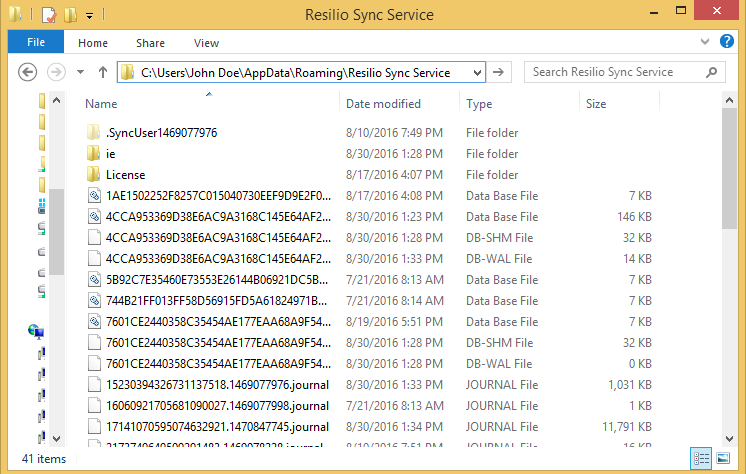Switch to Details view button
The image size is (746, 474).
pyautogui.click(x=701, y=458)
